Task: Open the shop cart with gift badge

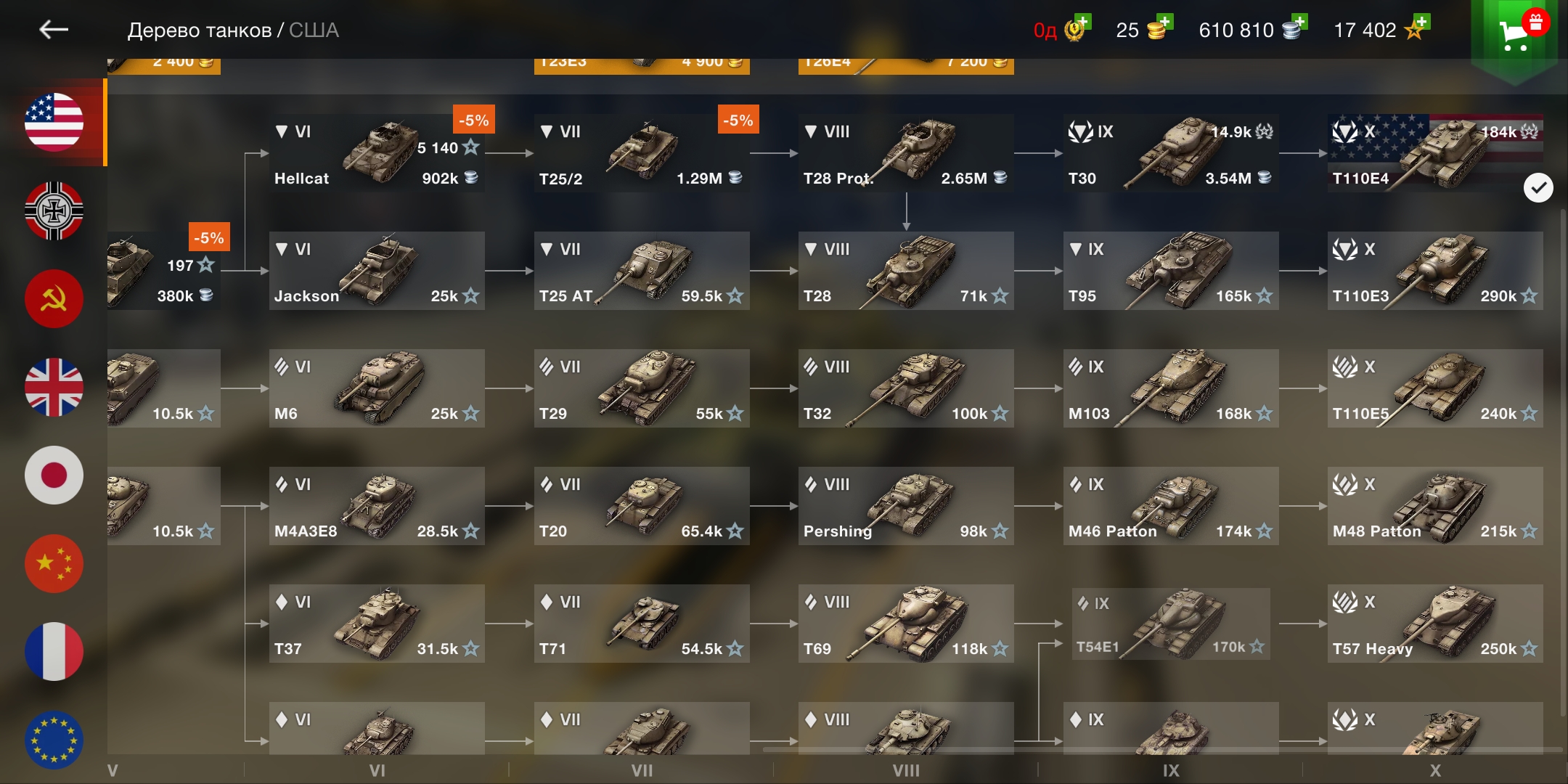Action: click(x=1517, y=33)
